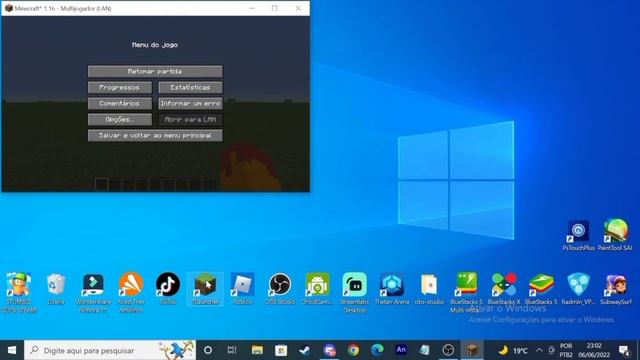Click the Comentários button

pyautogui.click(x=120, y=103)
